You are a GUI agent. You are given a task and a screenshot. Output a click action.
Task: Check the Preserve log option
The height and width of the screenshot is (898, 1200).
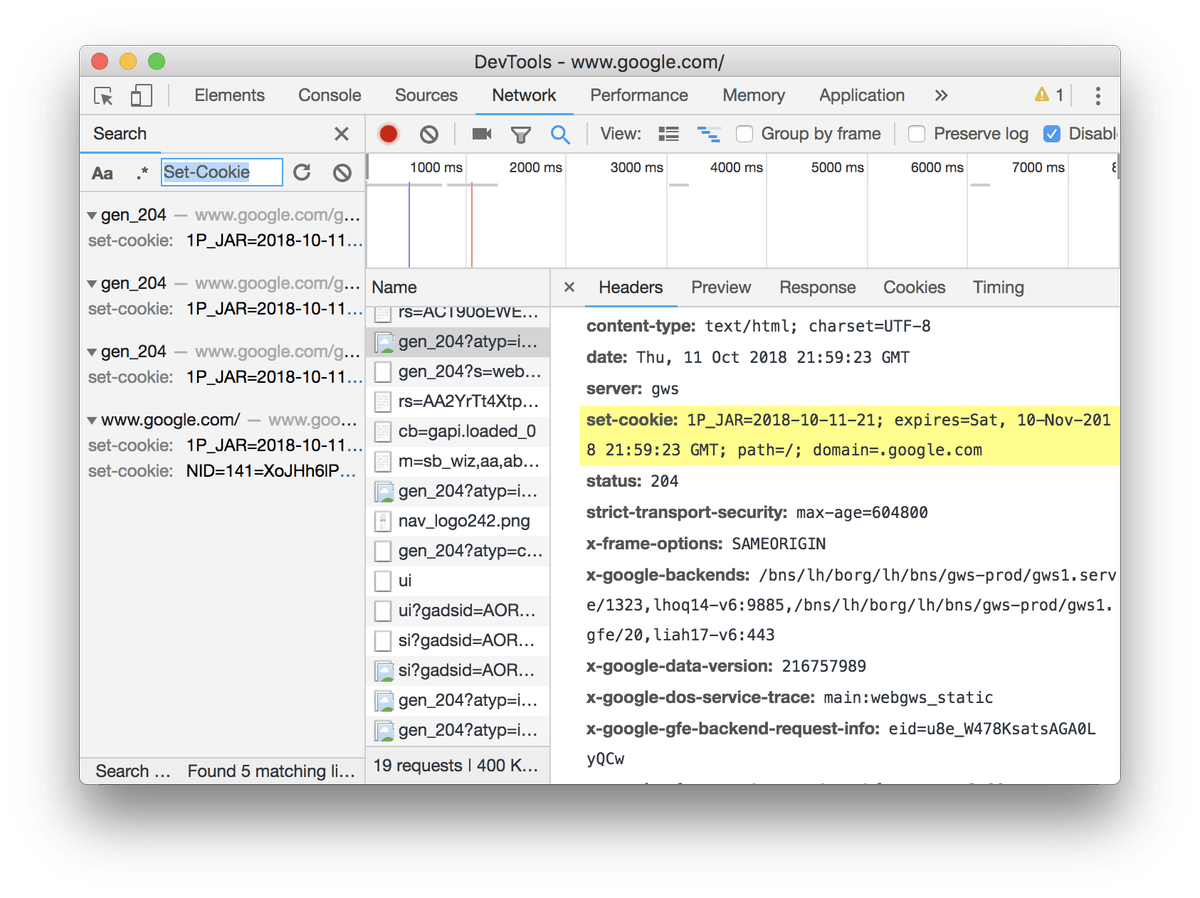[917, 134]
